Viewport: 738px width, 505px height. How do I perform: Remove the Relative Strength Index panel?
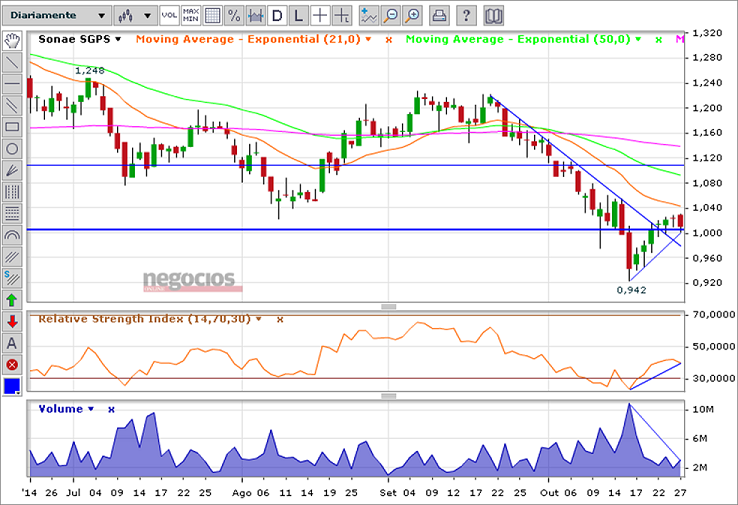click(x=280, y=320)
